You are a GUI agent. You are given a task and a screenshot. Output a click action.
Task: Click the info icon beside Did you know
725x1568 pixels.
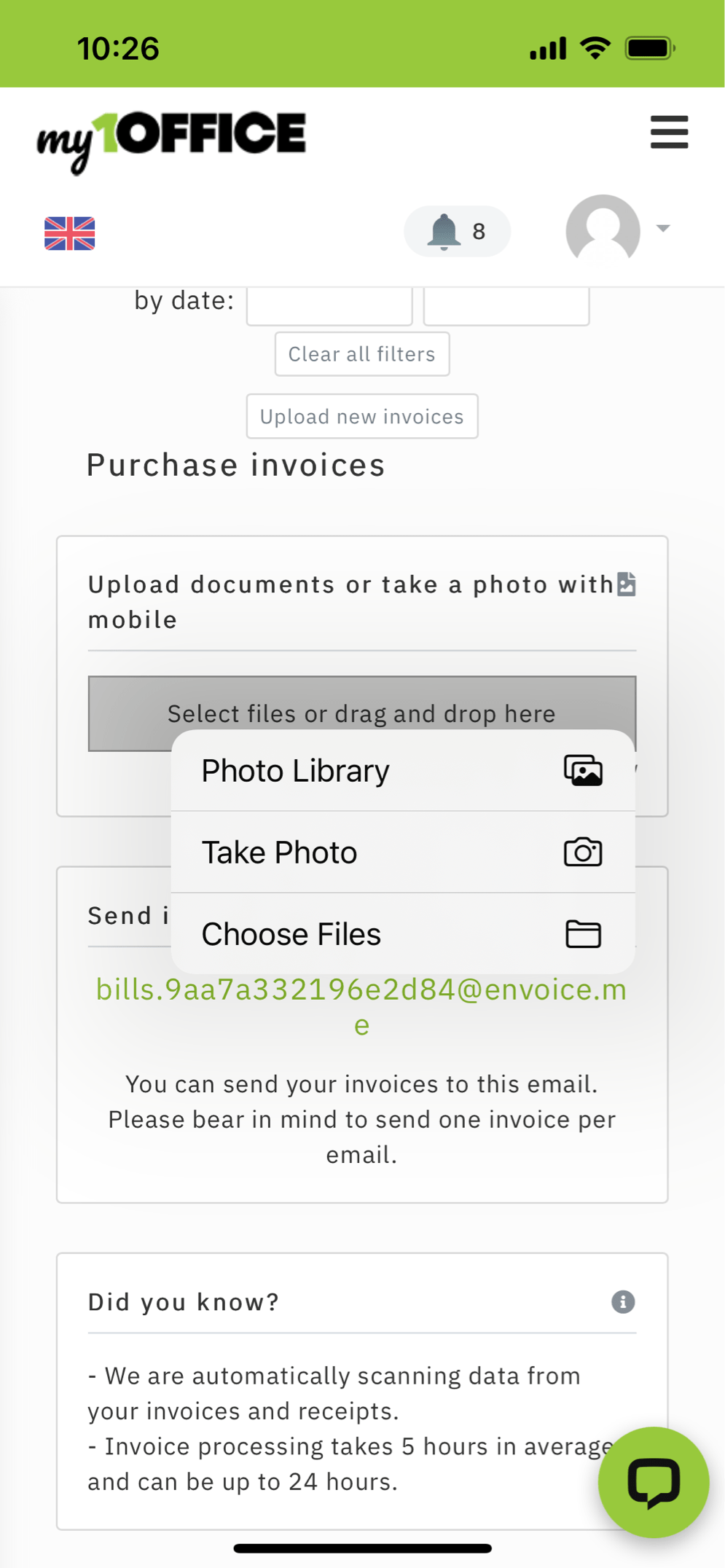(x=623, y=1301)
